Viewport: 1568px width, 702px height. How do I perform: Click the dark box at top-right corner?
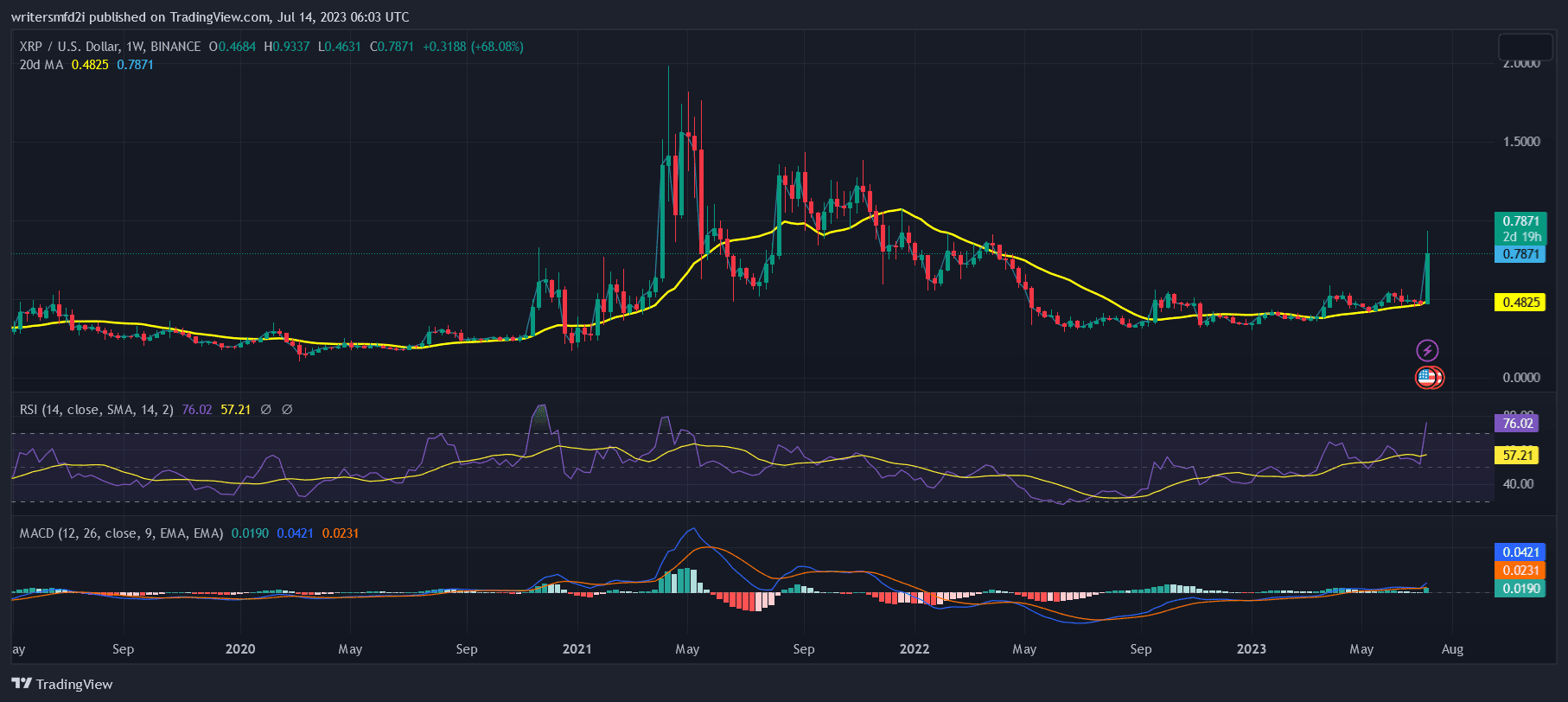[x=1525, y=47]
